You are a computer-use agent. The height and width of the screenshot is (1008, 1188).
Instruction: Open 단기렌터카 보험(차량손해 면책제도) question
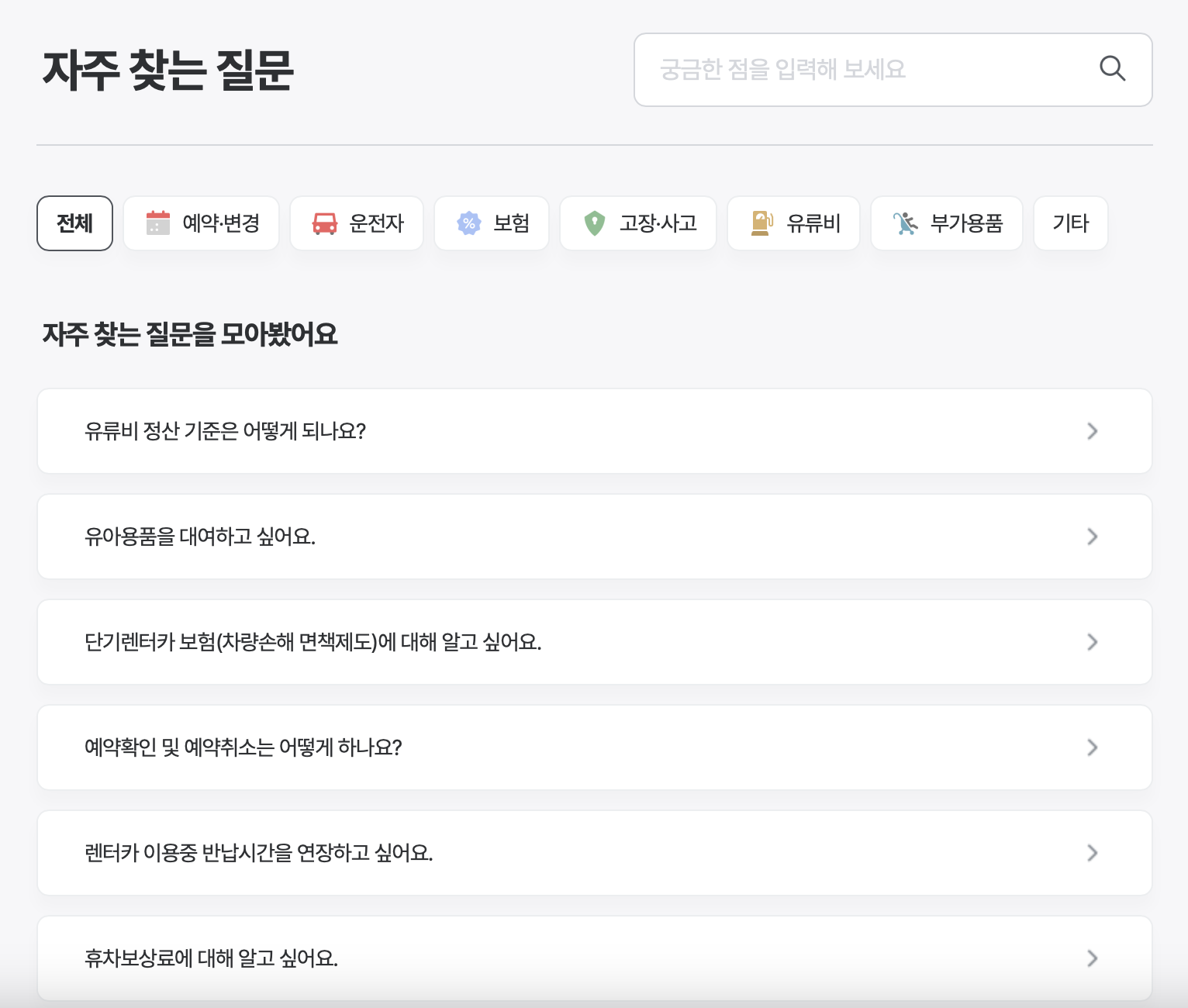click(595, 642)
